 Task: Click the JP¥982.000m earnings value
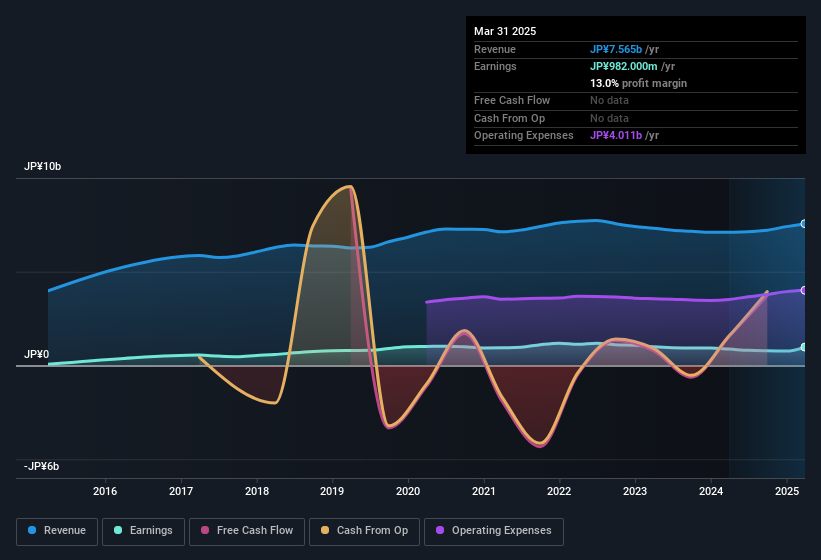[624, 66]
